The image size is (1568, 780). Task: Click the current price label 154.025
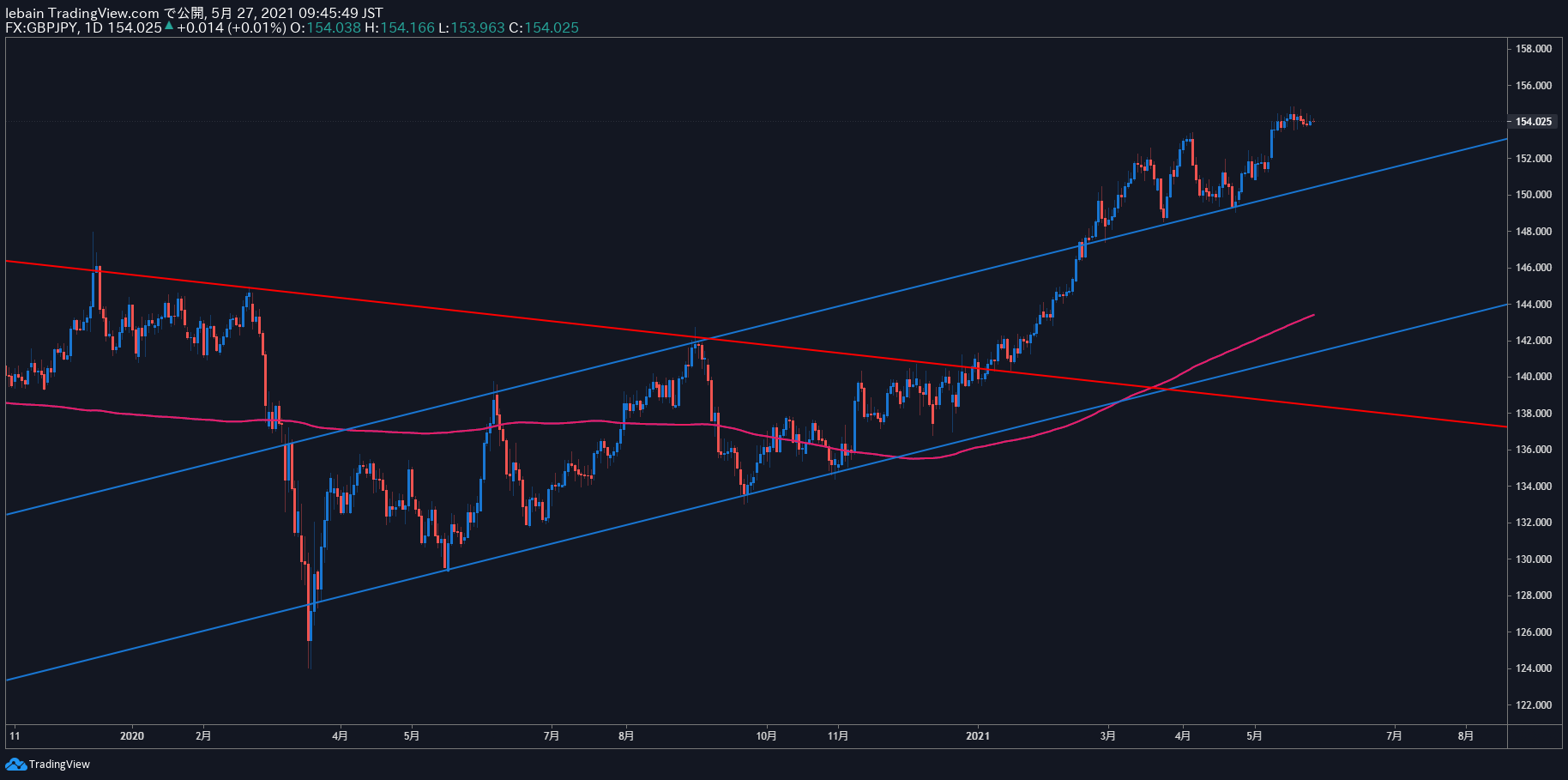1533,122
